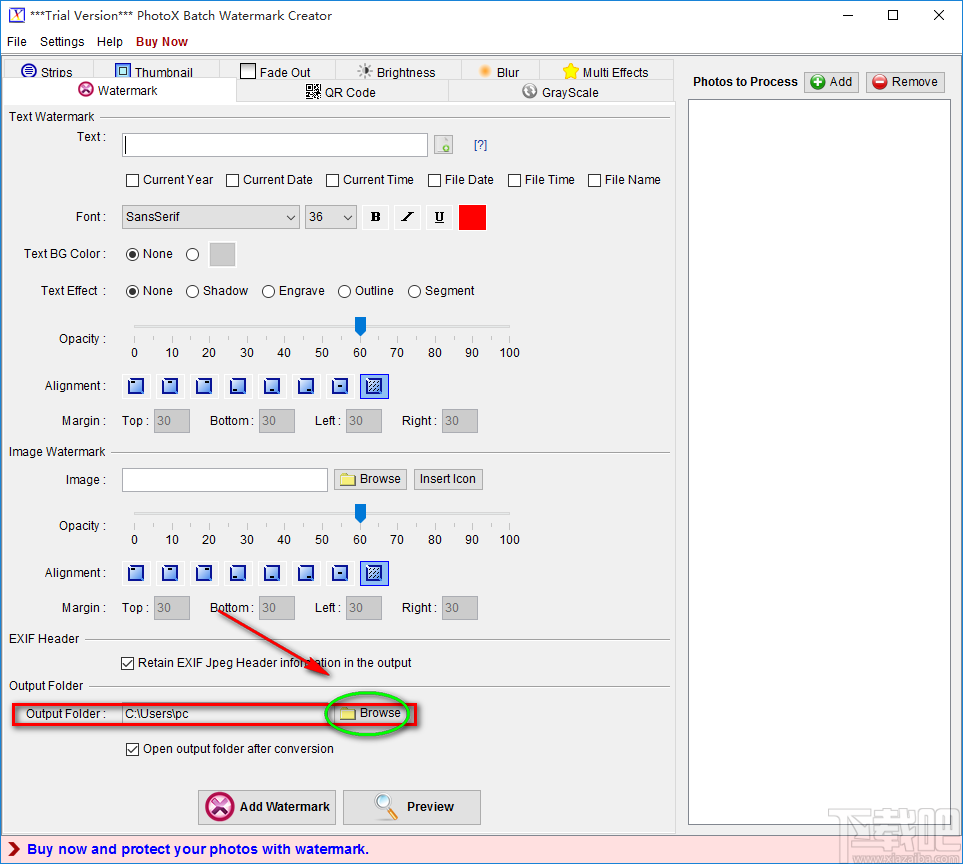
Task: Open the Multi Effects tab
Action: tap(606, 71)
